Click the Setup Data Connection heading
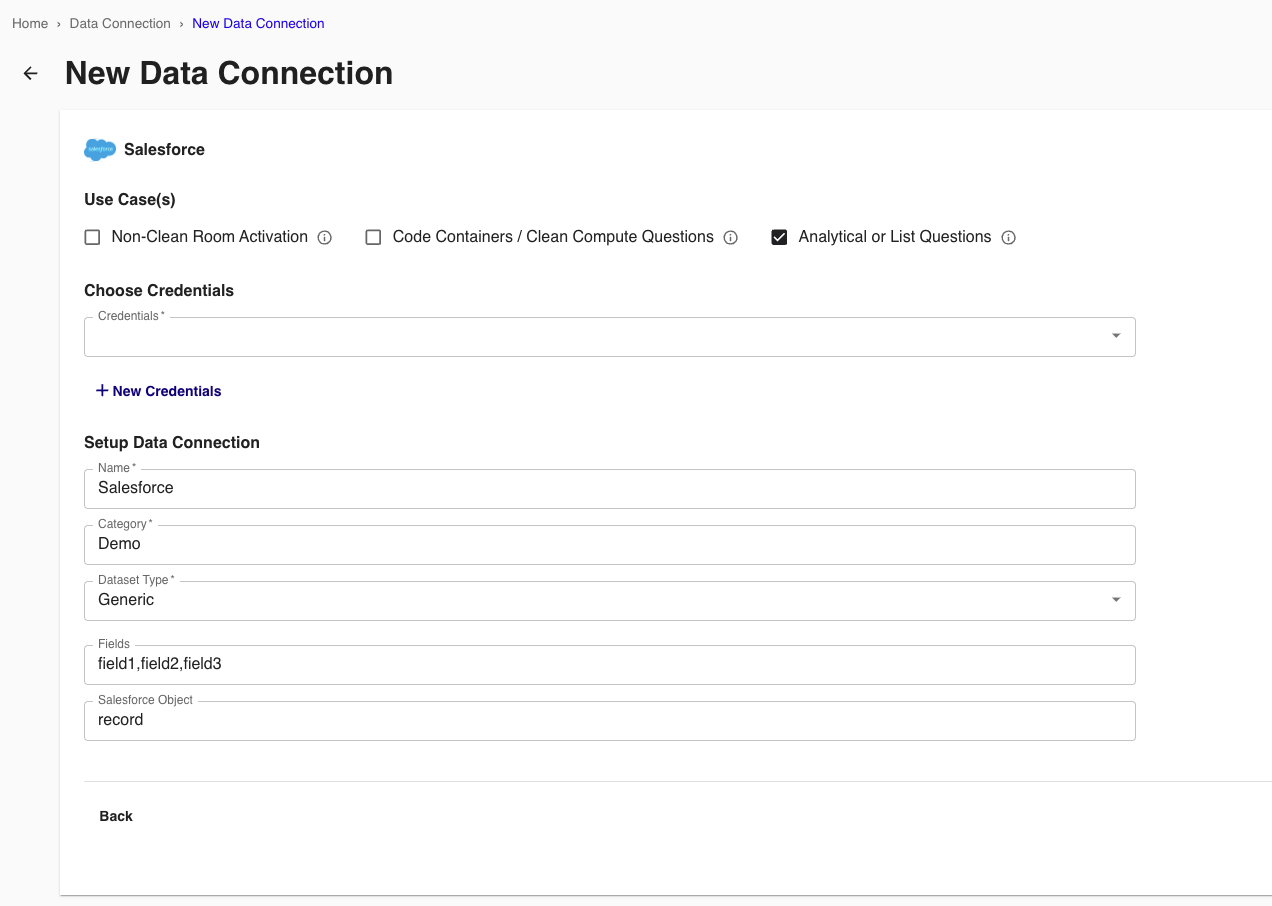The image size is (1272, 906). point(172,443)
